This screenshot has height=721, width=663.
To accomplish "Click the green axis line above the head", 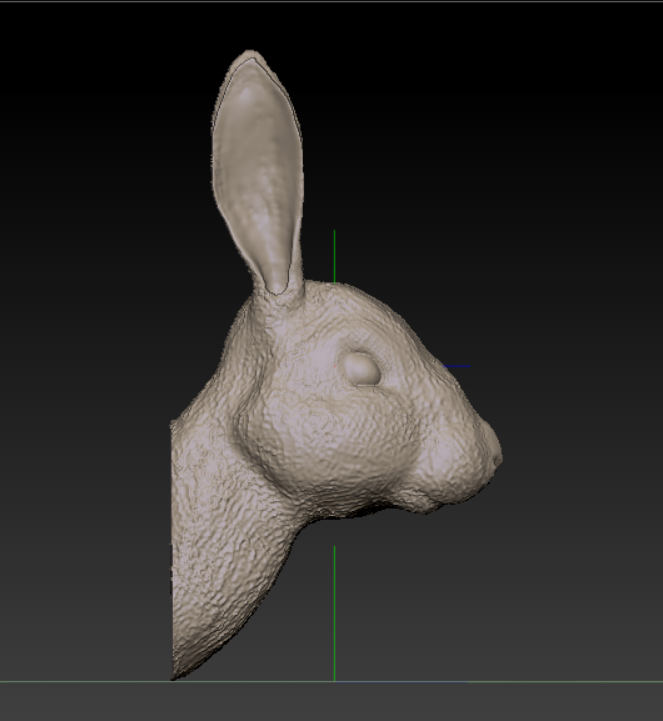I will pos(334,255).
